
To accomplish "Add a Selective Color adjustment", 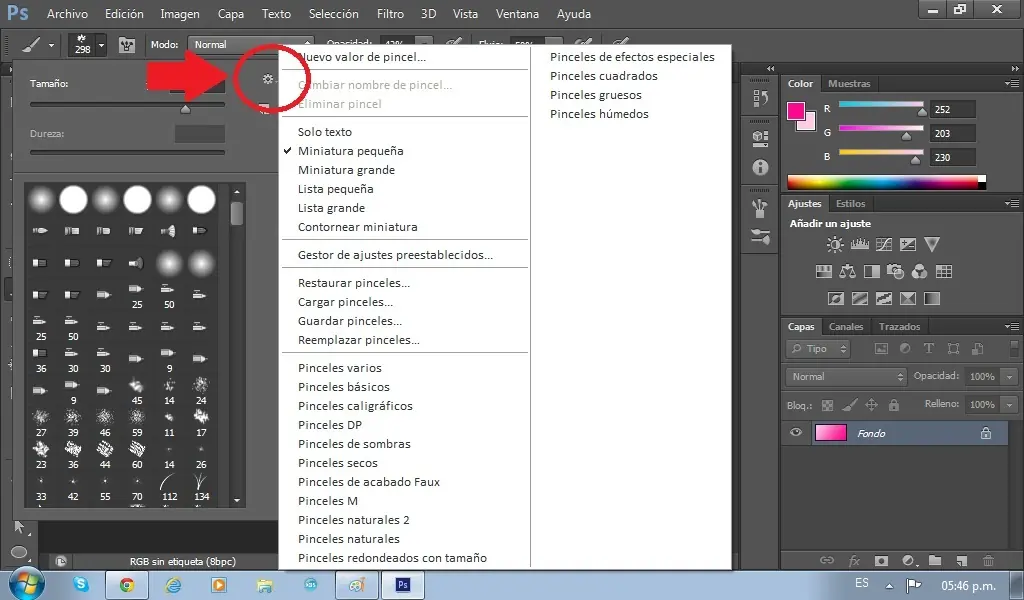I will [x=908, y=299].
